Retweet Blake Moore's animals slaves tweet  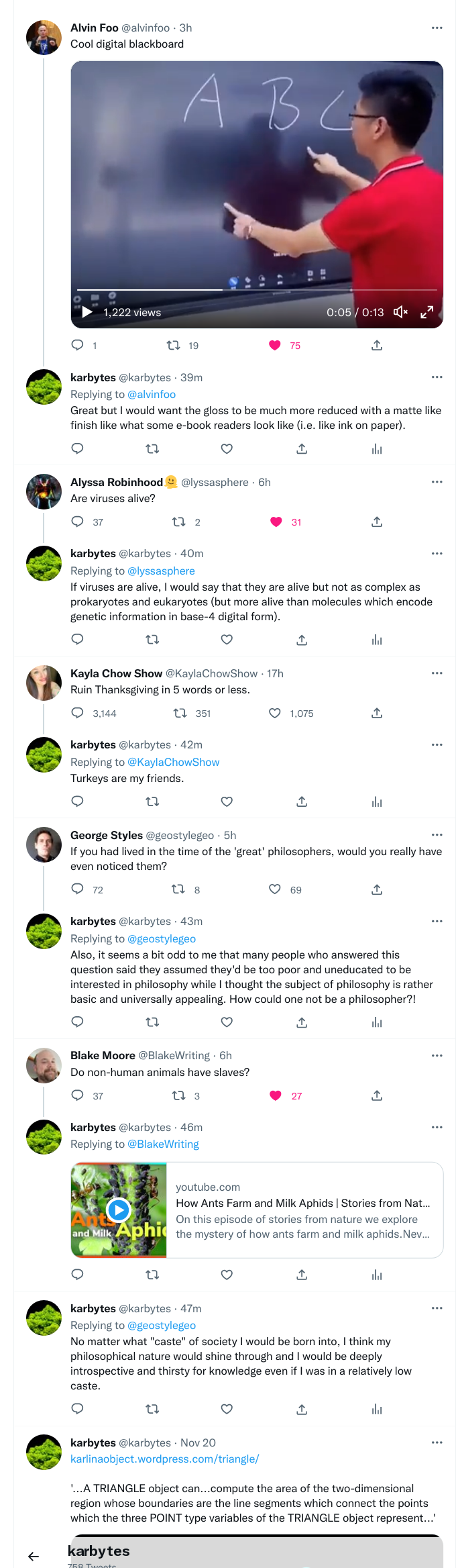point(178,1095)
